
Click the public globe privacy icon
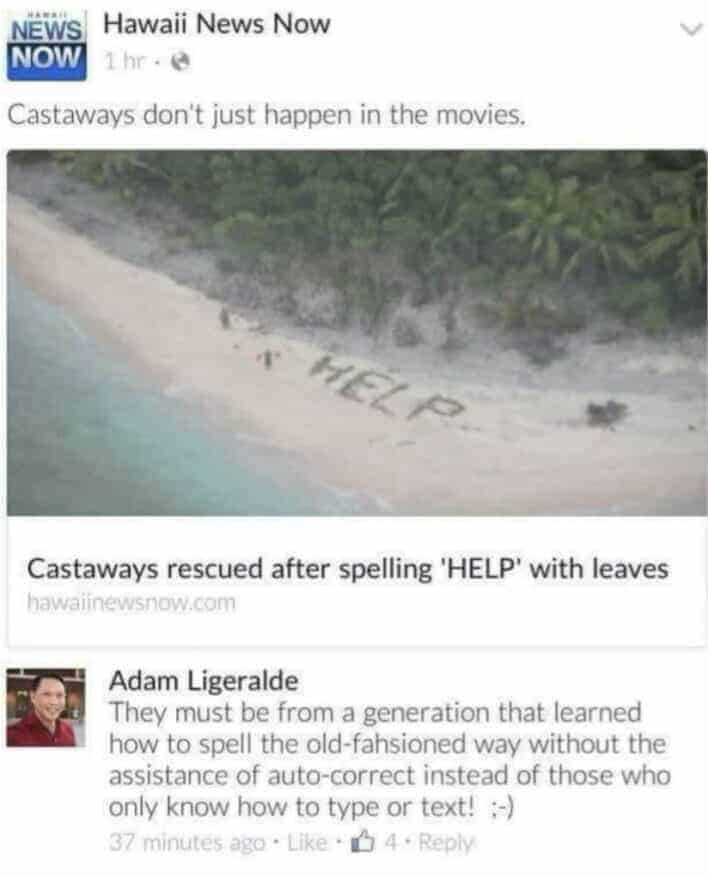click(180, 62)
